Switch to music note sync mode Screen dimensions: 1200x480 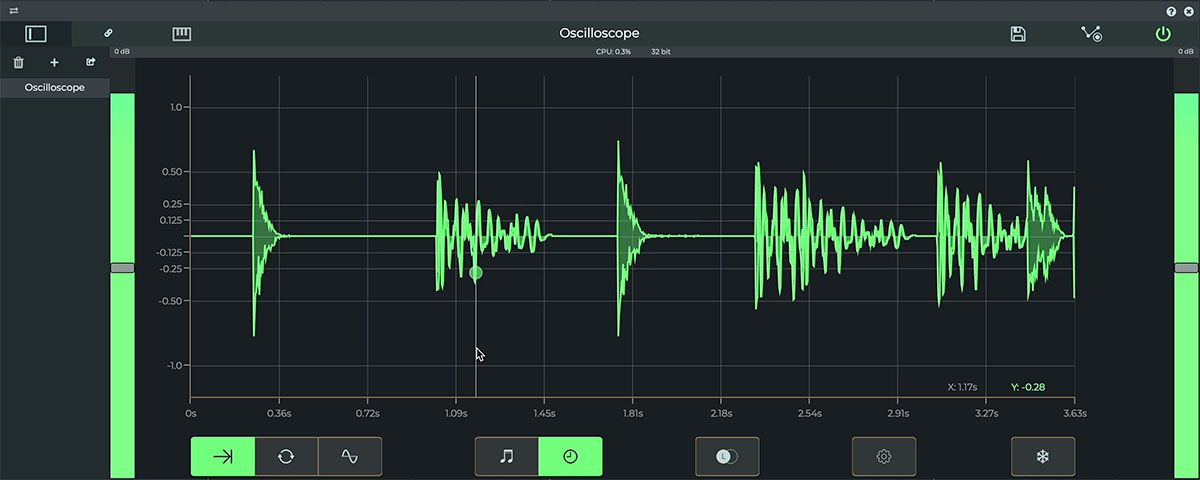(x=507, y=456)
